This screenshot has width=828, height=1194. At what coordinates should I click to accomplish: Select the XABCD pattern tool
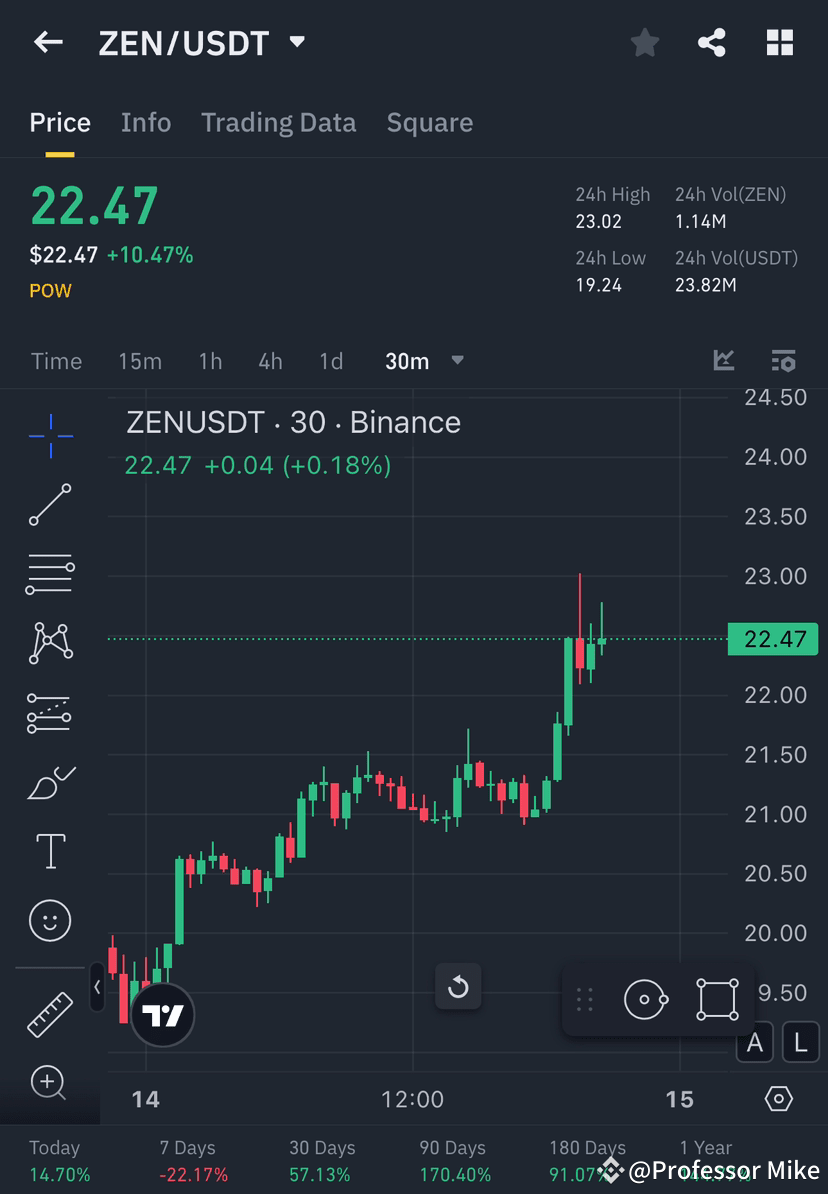[x=50, y=643]
